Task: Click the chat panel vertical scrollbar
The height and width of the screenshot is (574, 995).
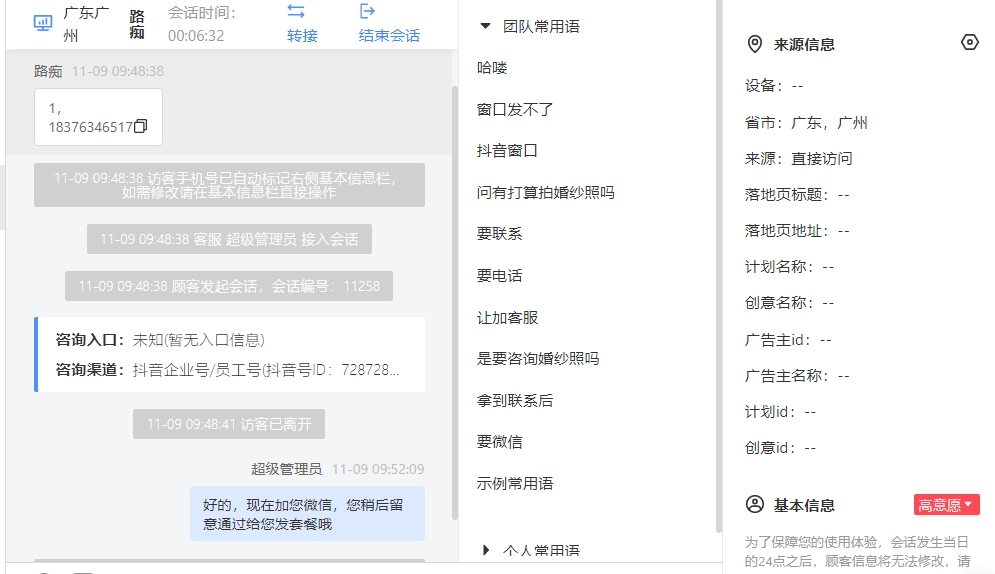Action: [454, 303]
